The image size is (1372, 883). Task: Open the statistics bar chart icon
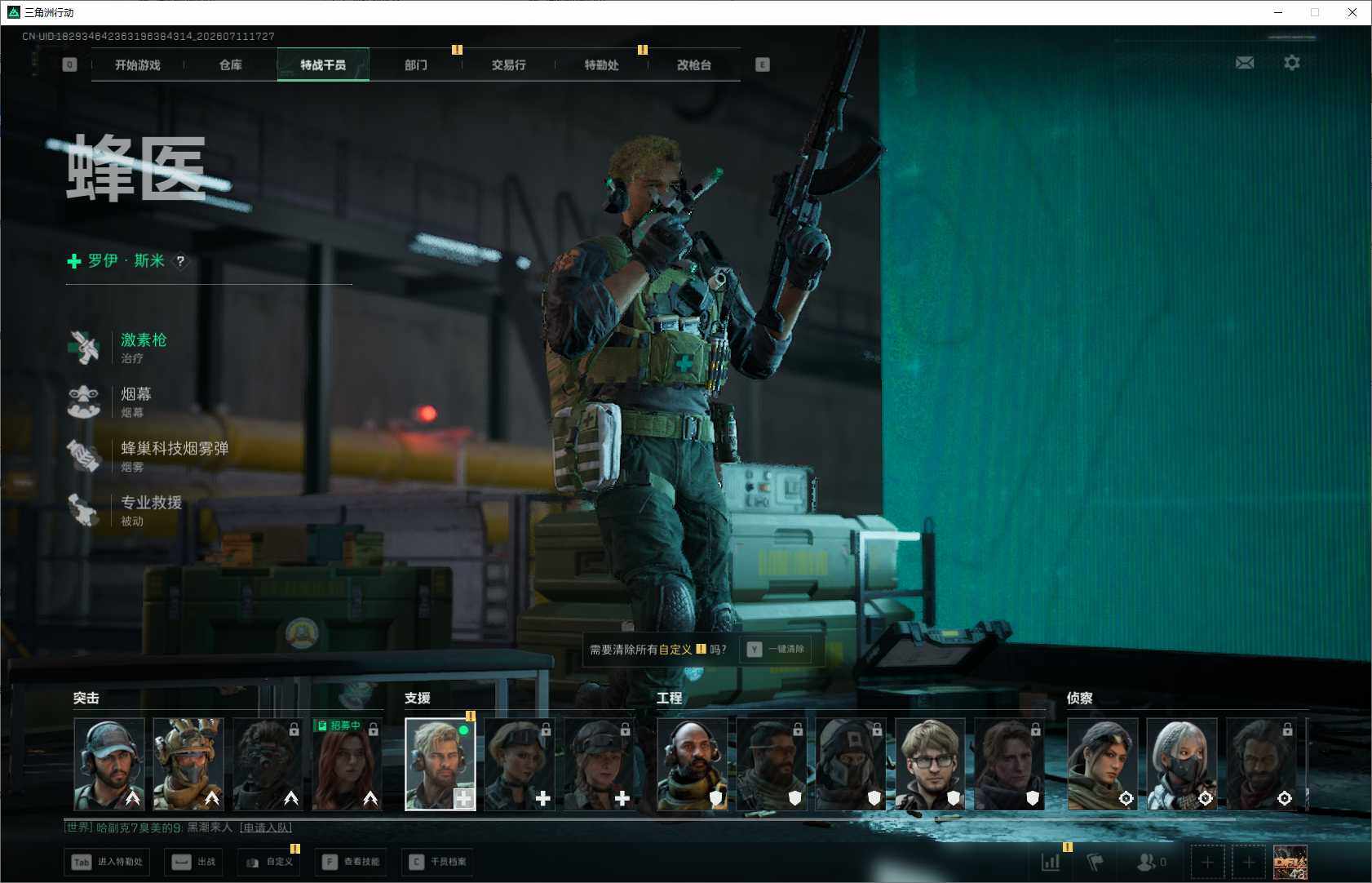pyautogui.click(x=1051, y=862)
